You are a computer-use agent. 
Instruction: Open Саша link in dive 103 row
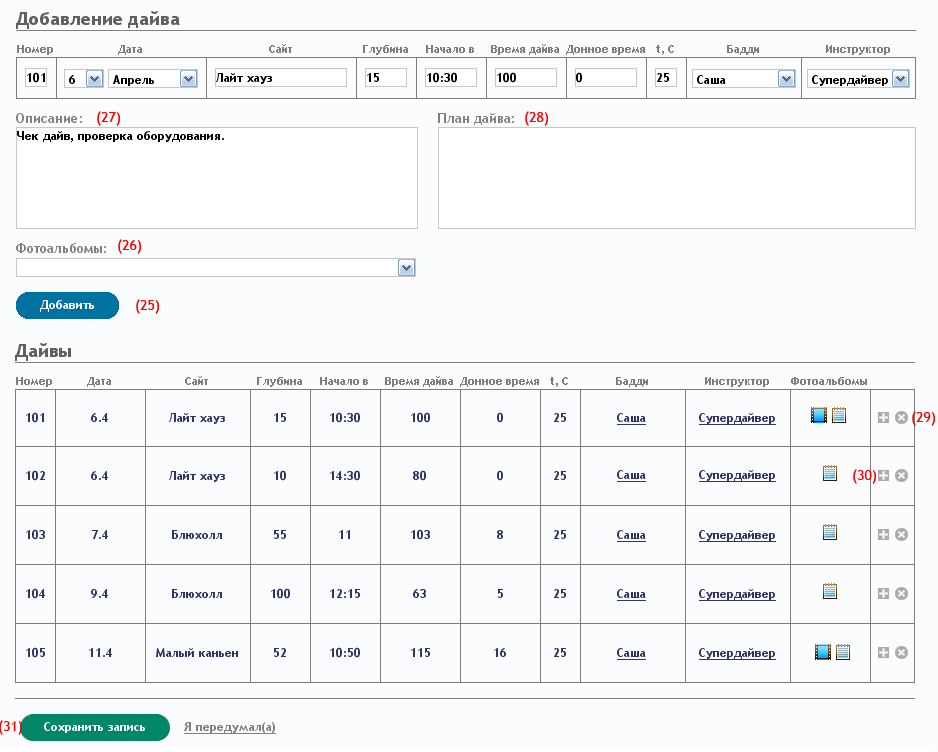pos(631,534)
